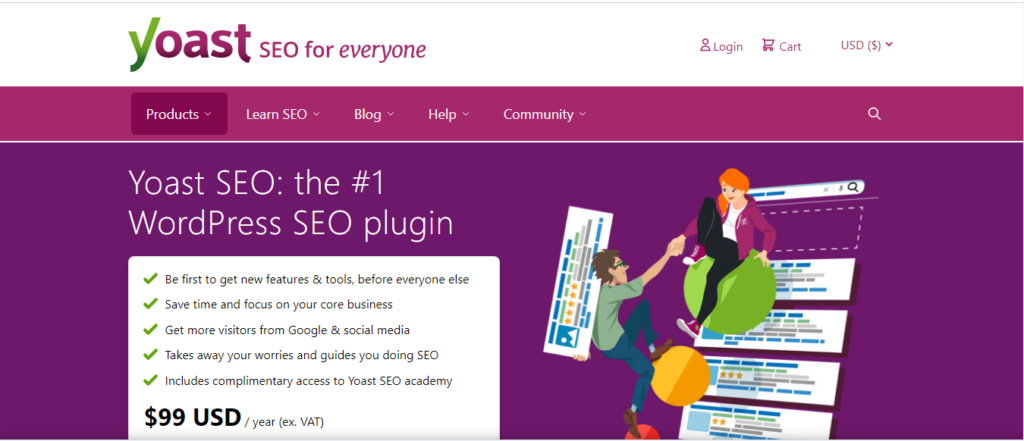This screenshot has width=1024, height=441.
Task: Click checkmark beside 'Save time and focus'
Action: coord(150,303)
